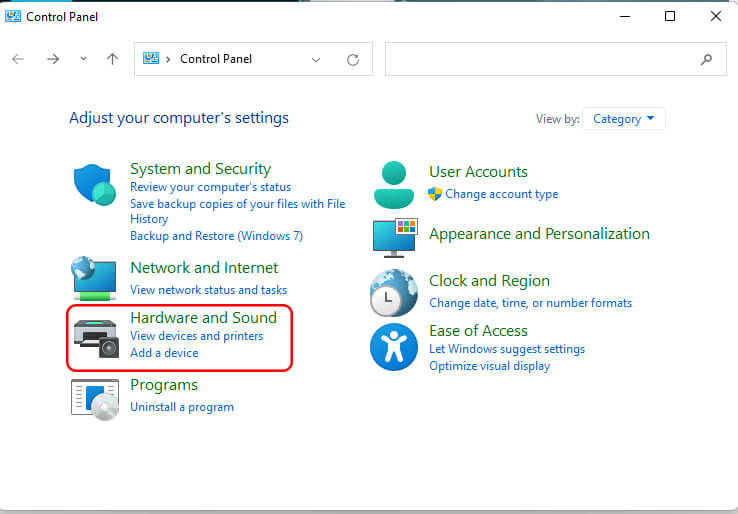Click the Optimize visual display link
The image size is (738, 514).
[489, 366]
